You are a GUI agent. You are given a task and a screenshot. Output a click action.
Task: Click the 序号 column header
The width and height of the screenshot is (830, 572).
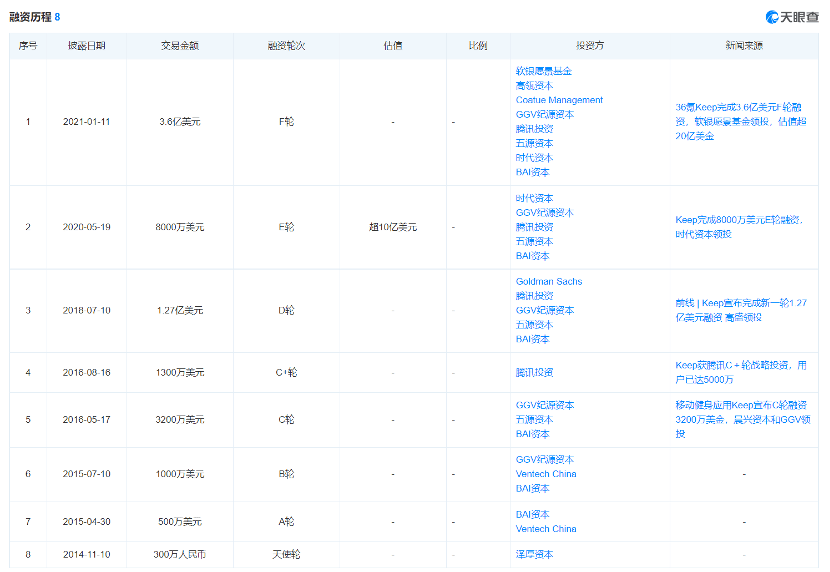[x=28, y=46]
